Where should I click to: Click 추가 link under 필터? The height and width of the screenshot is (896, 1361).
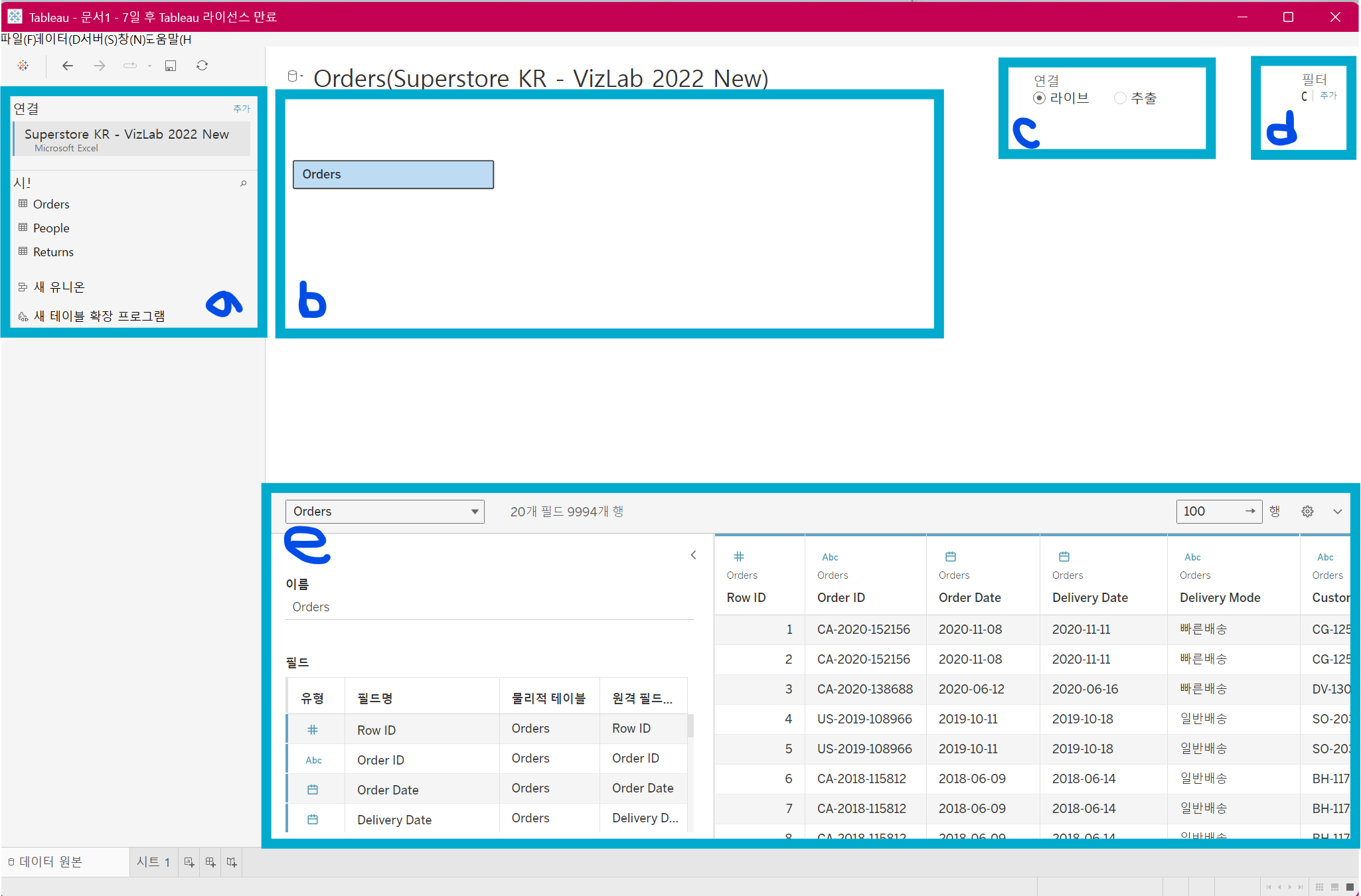[x=1328, y=96]
